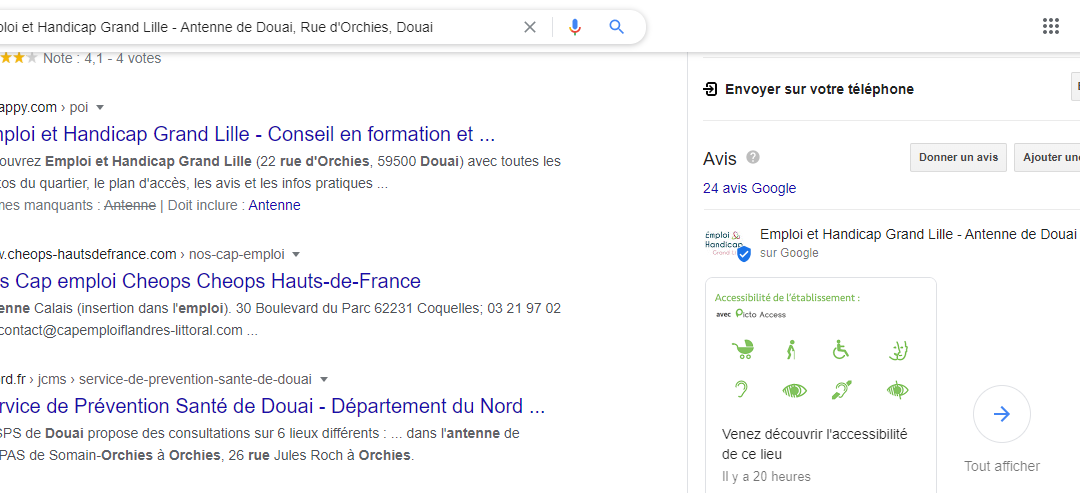Click the send-to-phone icon beside Envoyer
This screenshot has height=493, width=1080.
pyautogui.click(x=710, y=89)
